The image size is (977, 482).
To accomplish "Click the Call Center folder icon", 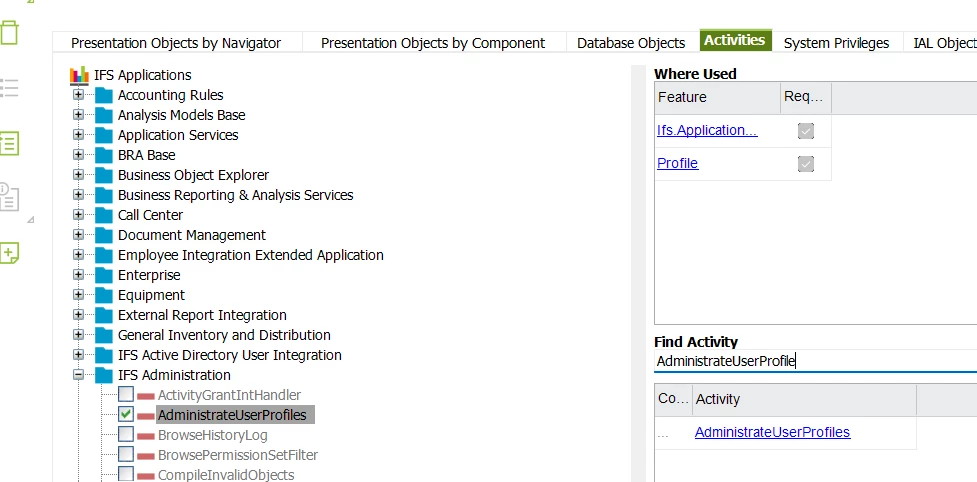I will pyautogui.click(x=104, y=215).
